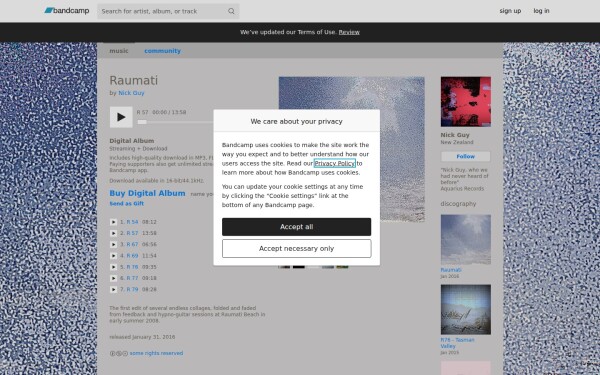
Task: Play track 1 R 54
Action: [x=113, y=222]
